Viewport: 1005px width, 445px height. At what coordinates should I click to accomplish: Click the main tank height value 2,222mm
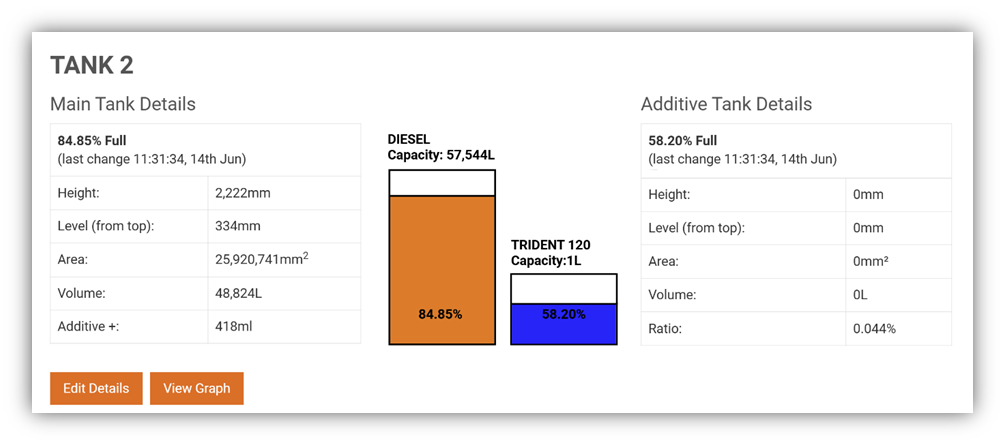[240, 193]
